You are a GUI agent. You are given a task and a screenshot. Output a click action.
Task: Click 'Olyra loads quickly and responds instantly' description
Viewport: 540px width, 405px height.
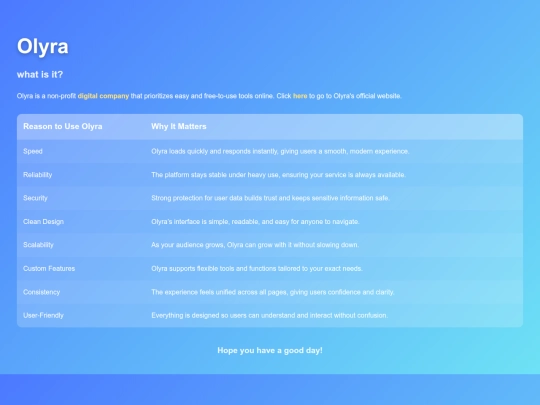click(280, 151)
